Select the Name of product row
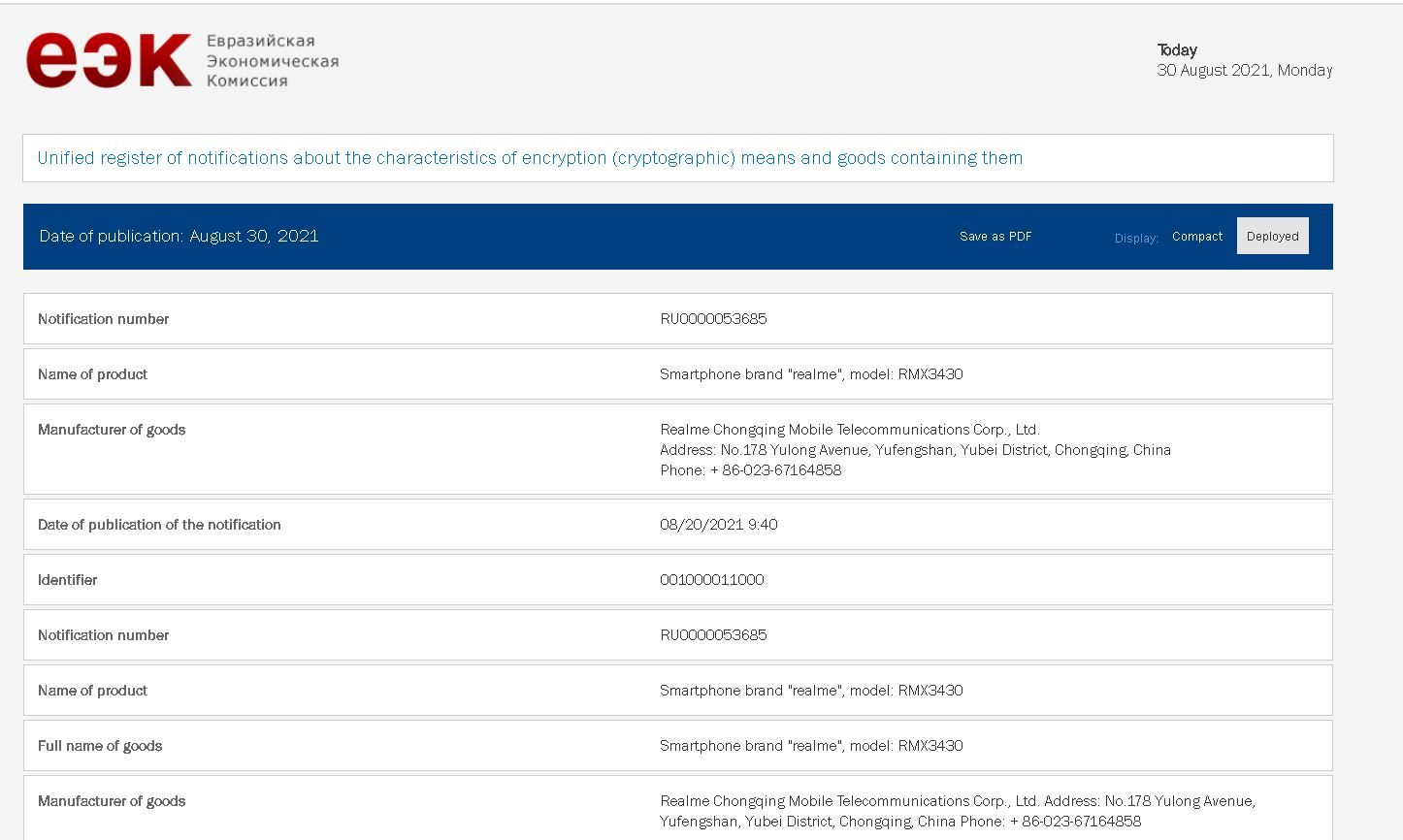1403x840 pixels. 92,373
